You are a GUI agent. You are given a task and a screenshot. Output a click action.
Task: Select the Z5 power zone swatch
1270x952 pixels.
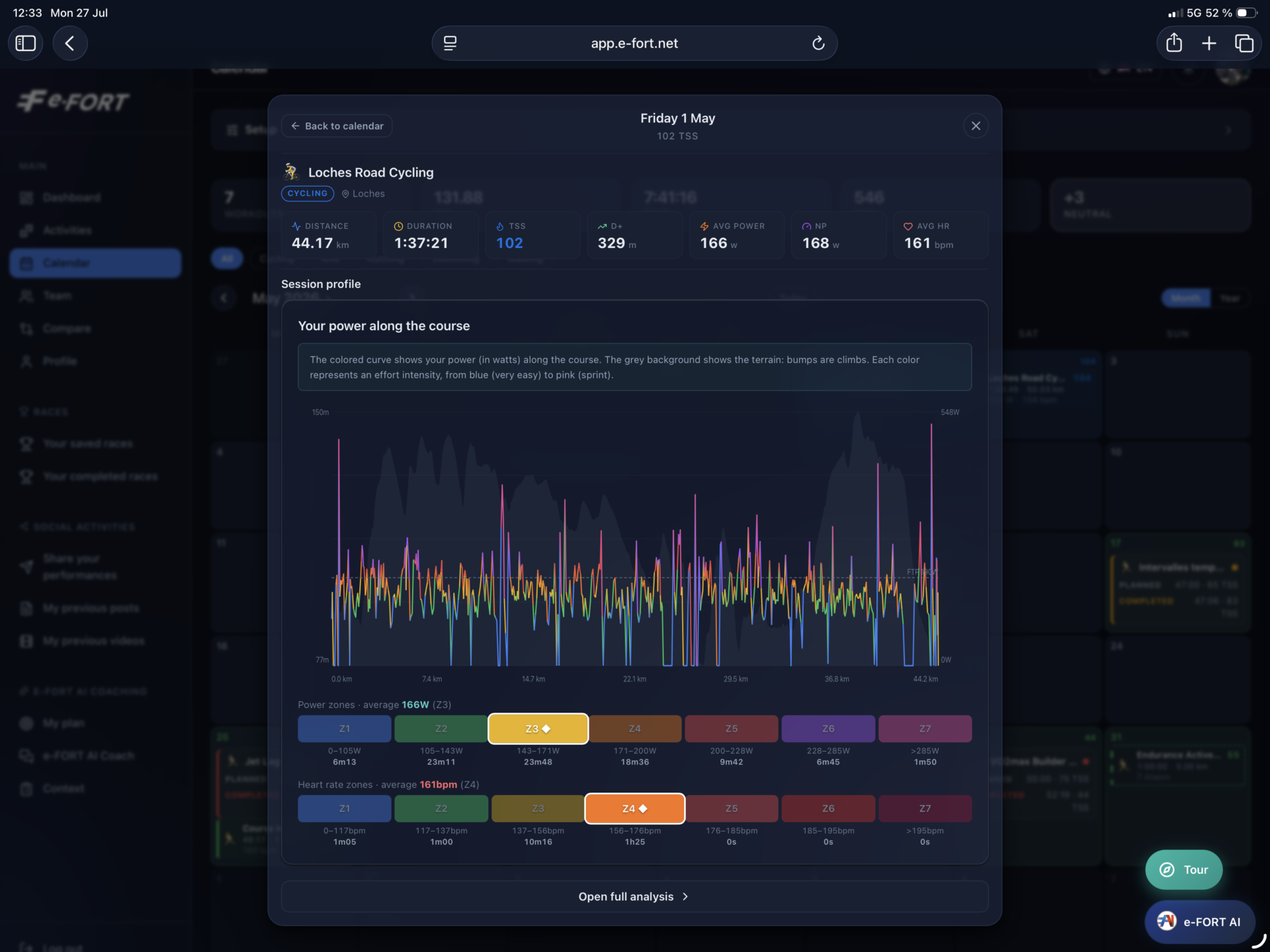(x=732, y=728)
